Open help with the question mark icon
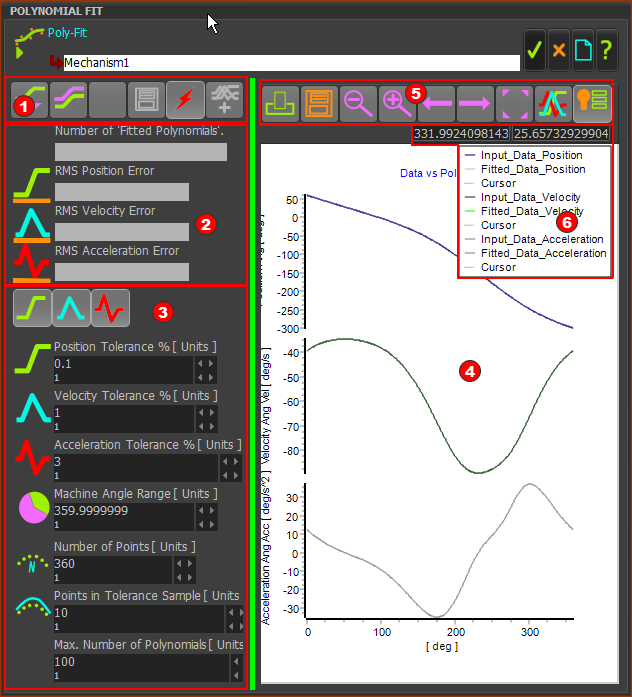632x697 pixels. [x=607, y=50]
